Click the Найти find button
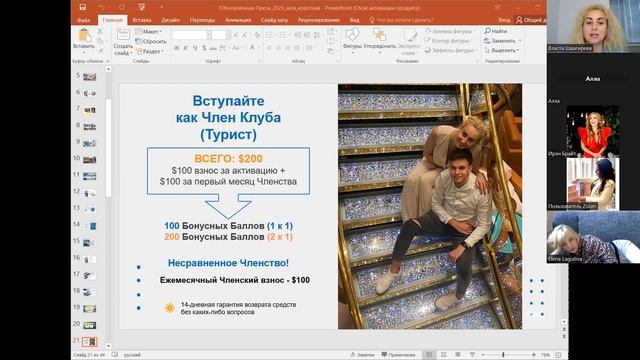Viewport: 640px width, 360px height. coord(495,31)
